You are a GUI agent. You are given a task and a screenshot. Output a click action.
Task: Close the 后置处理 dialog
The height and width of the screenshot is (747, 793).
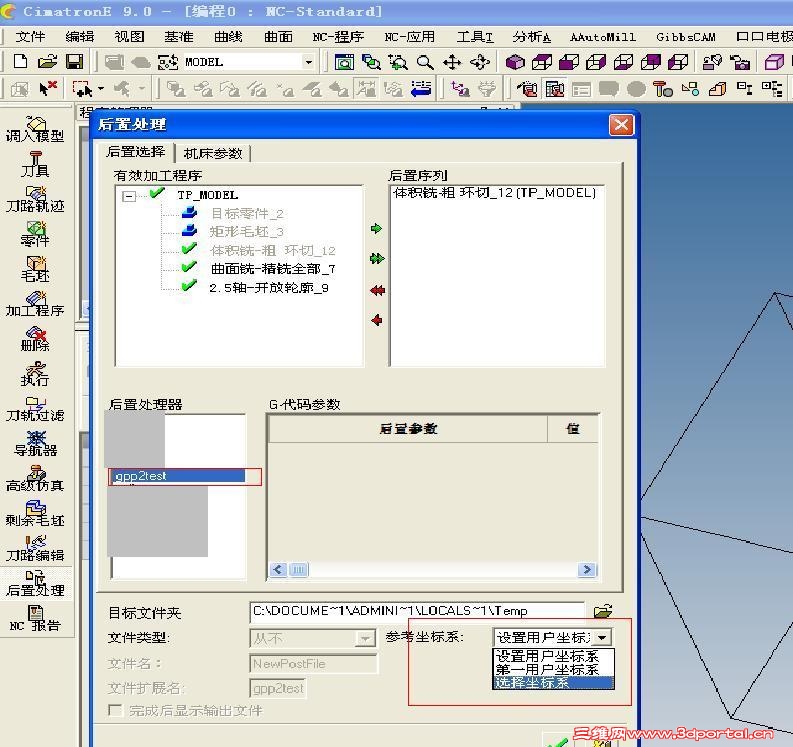[x=621, y=124]
